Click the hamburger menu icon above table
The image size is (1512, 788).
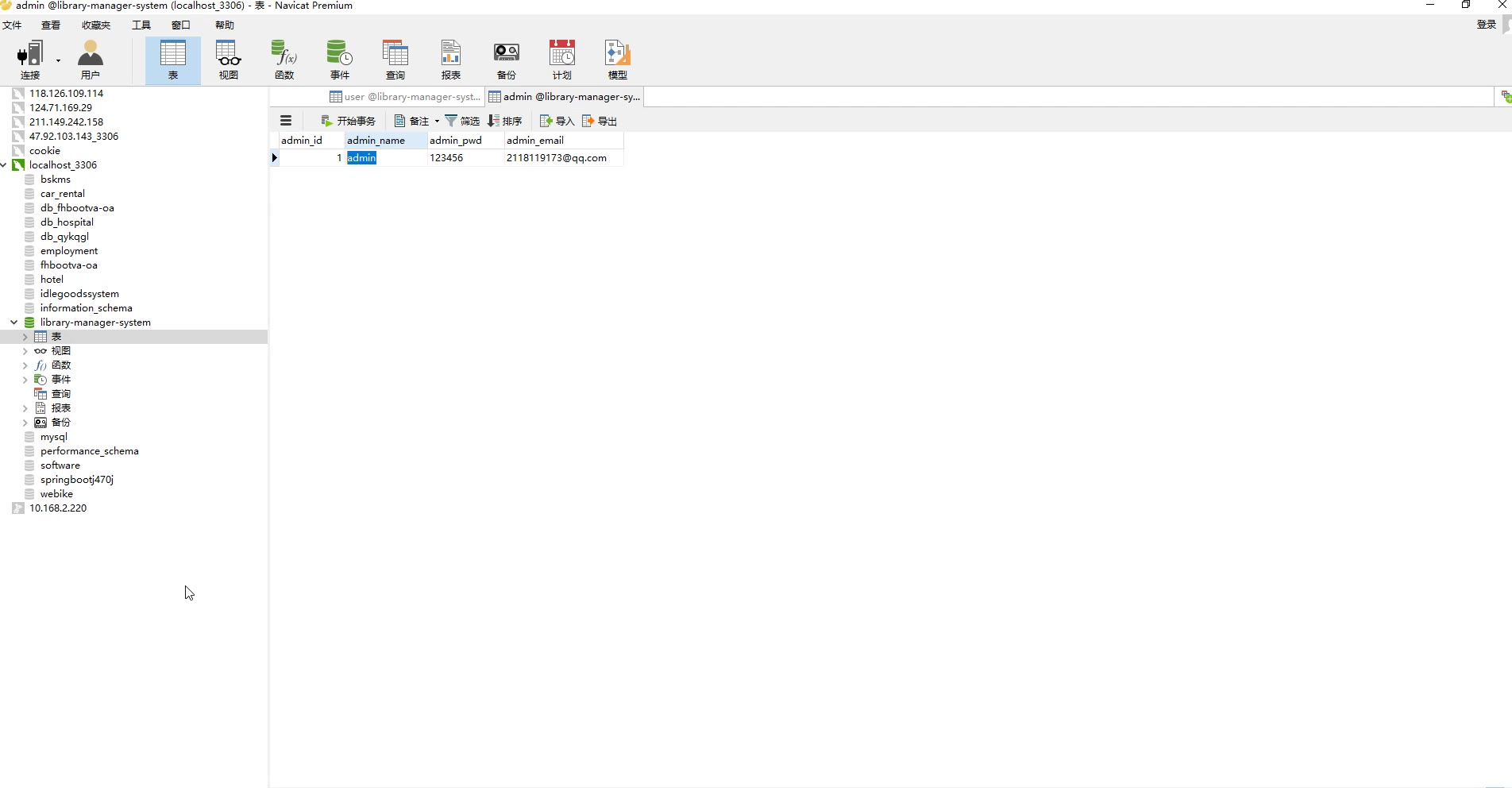[286, 121]
